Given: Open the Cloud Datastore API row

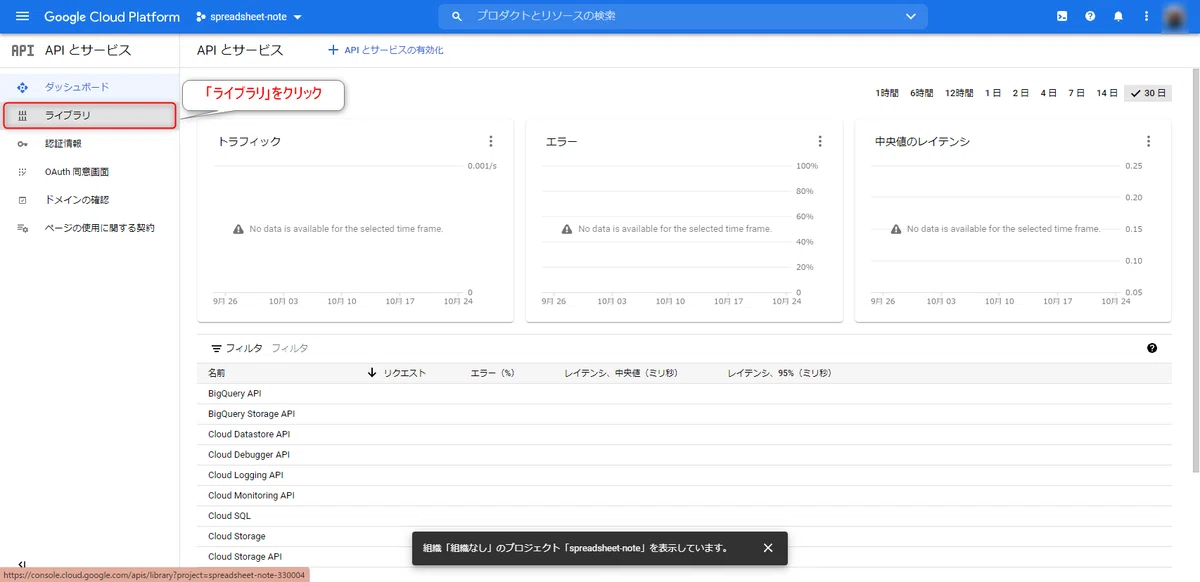Looking at the screenshot, I should click(x=684, y=435).
